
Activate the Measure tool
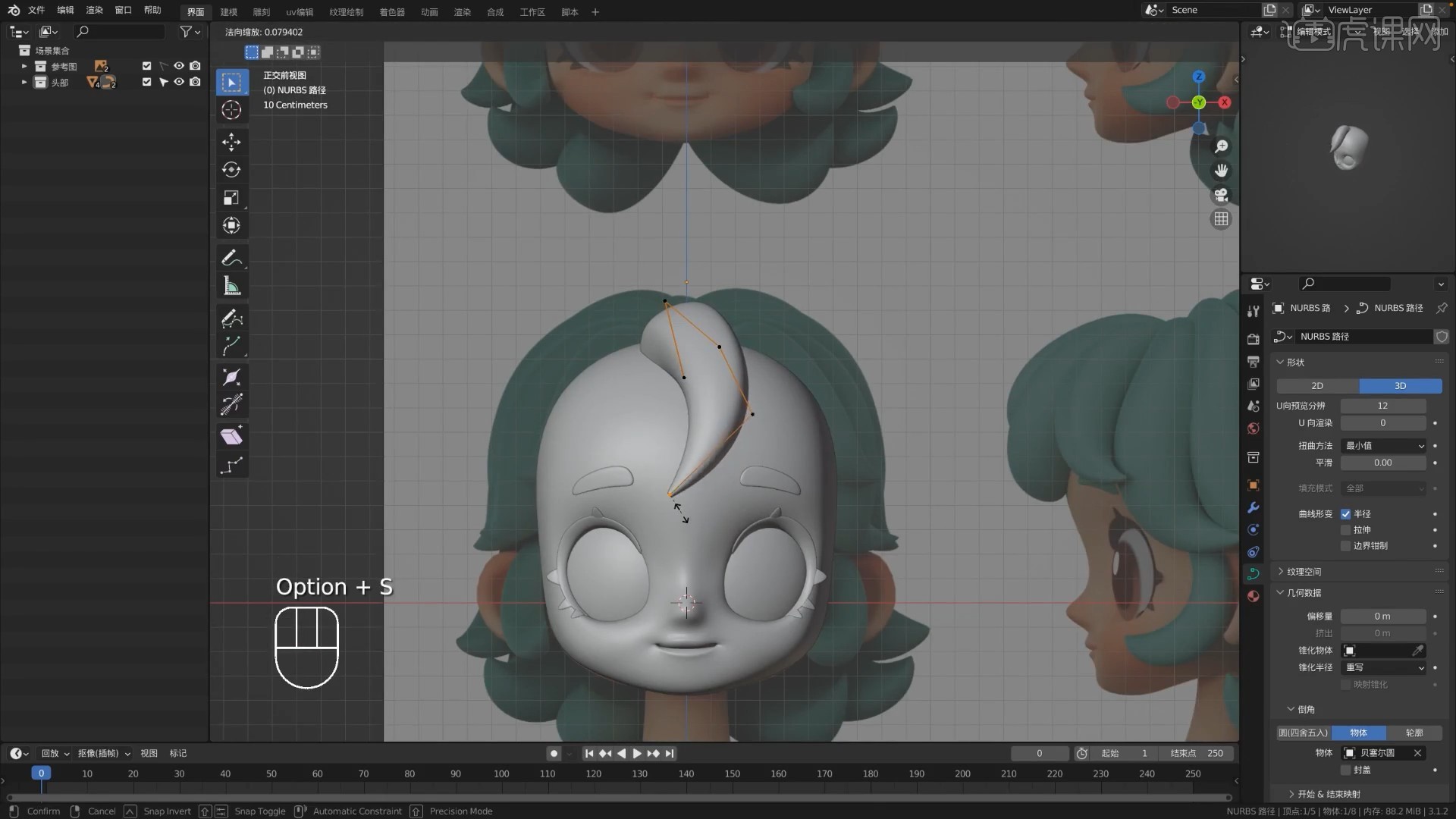coord(231,285)
